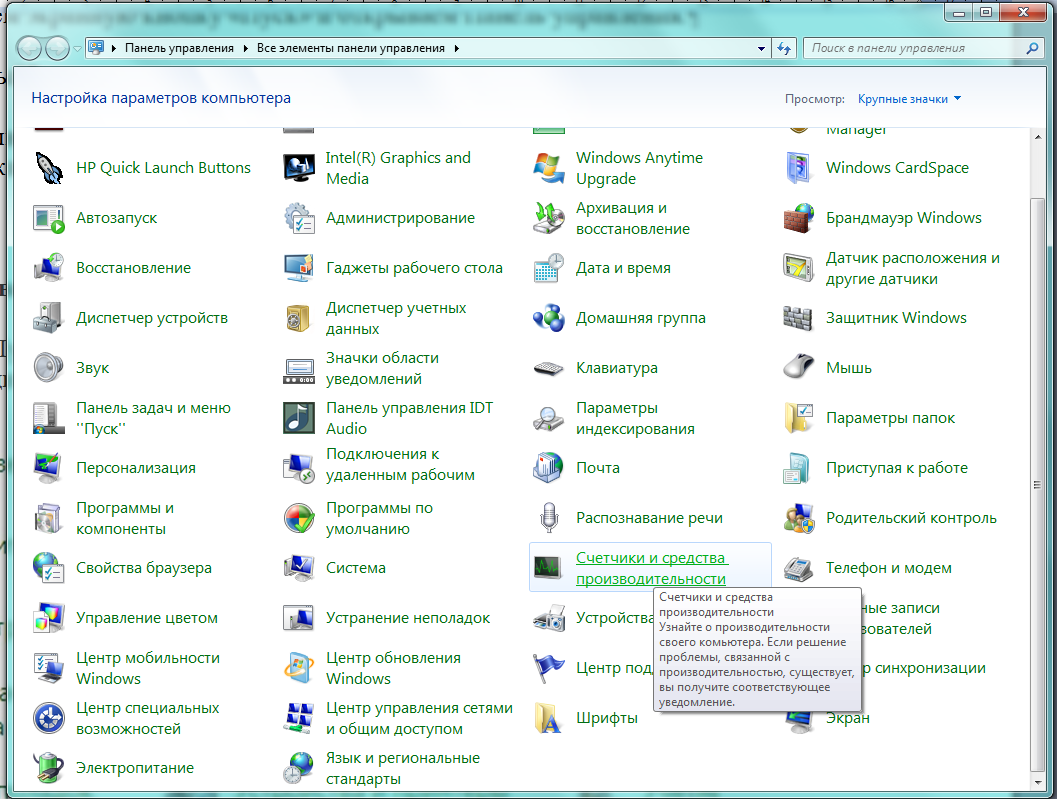Screen dimensions: 1057x799
Task: Click the Защитник Windows icon
Action: pyautogui.click(x=798, y=318)
